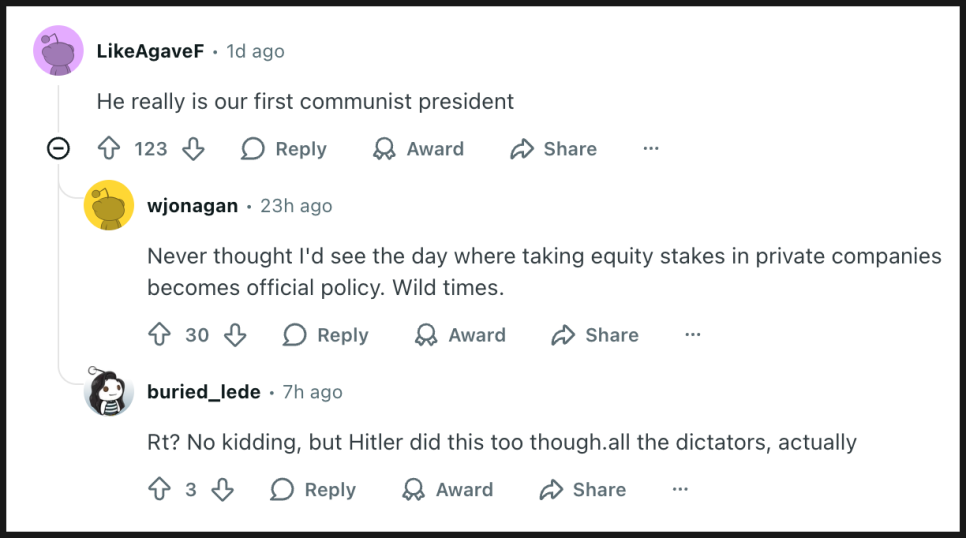
Task: Reply to buried_lede's comment
Action: 313,490
